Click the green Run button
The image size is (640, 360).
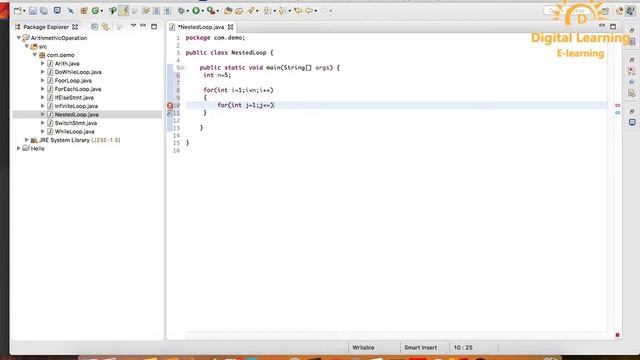point(196,11)
